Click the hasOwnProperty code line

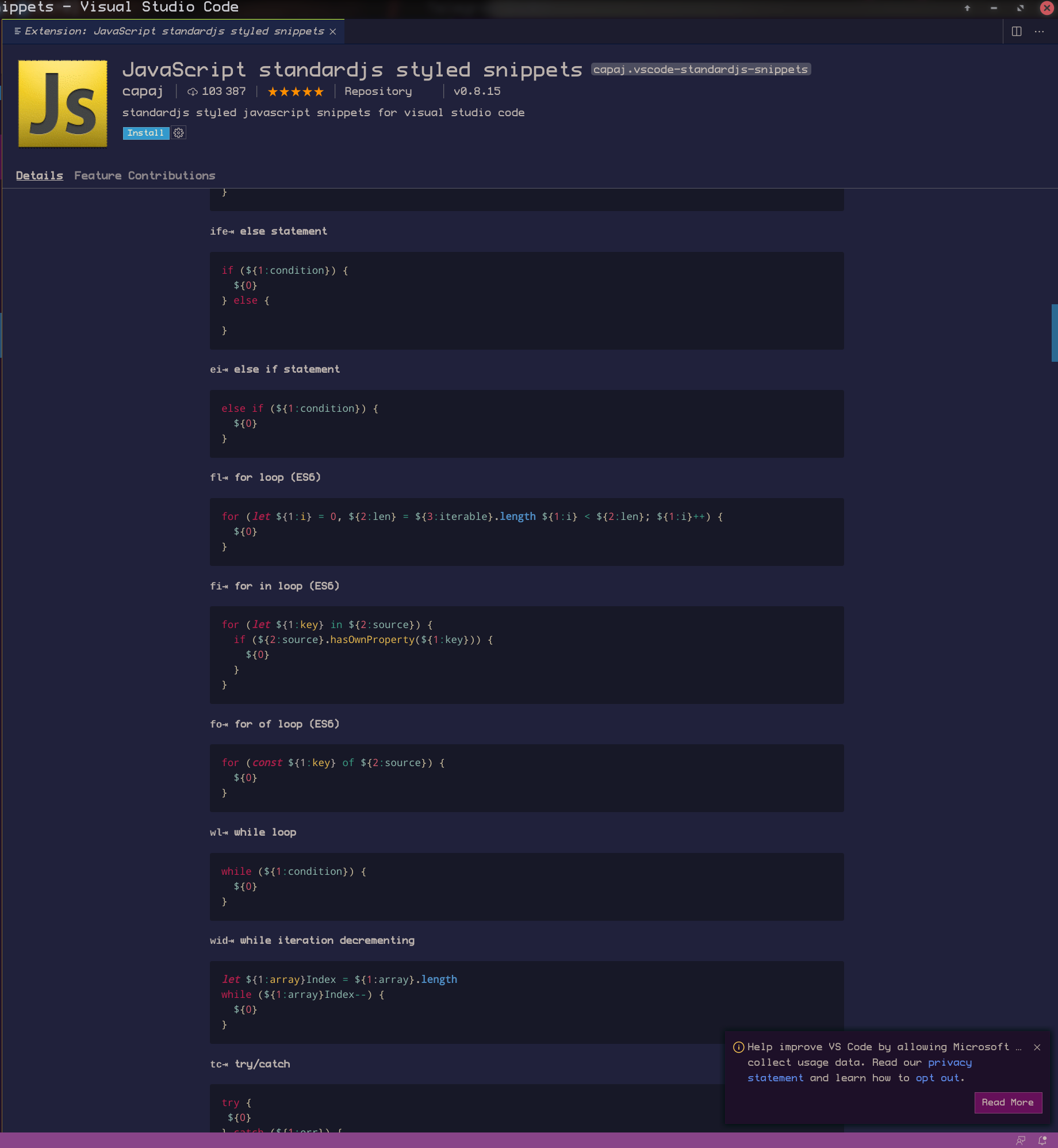click(363, 640)
